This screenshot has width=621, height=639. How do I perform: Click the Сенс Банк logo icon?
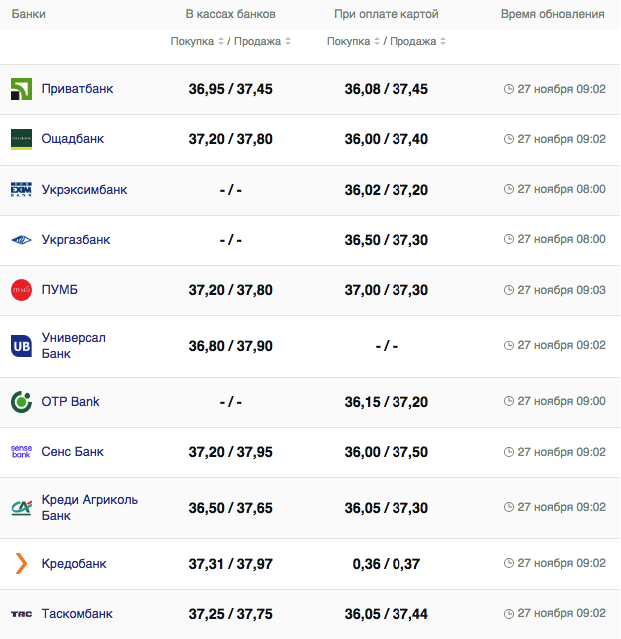21,452
